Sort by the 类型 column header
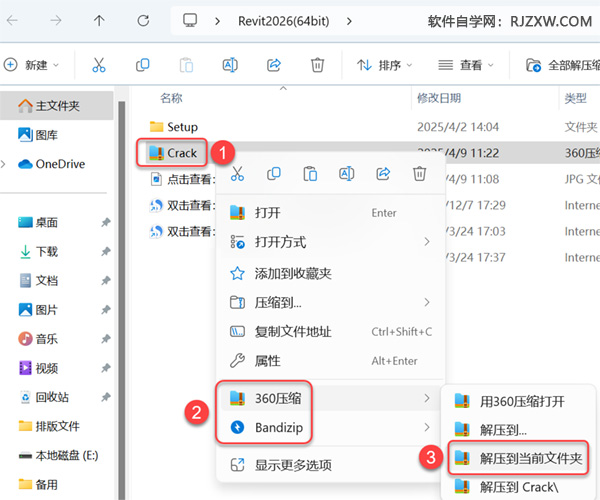The height and width of the screenshot is (500, 600). (x=575, y=98)
